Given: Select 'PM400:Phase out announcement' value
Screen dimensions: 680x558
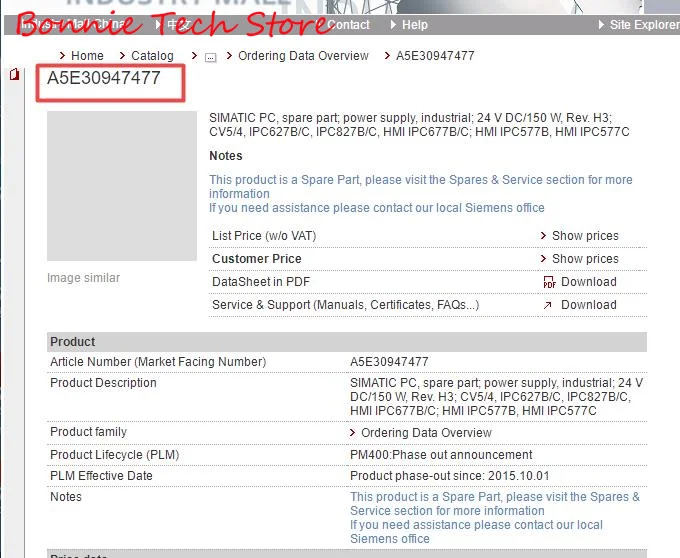Looking at the screenshot, I should [441, 454].
